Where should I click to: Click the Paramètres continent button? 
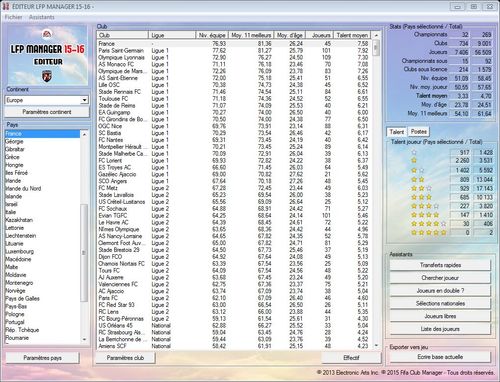click(47, 112)
